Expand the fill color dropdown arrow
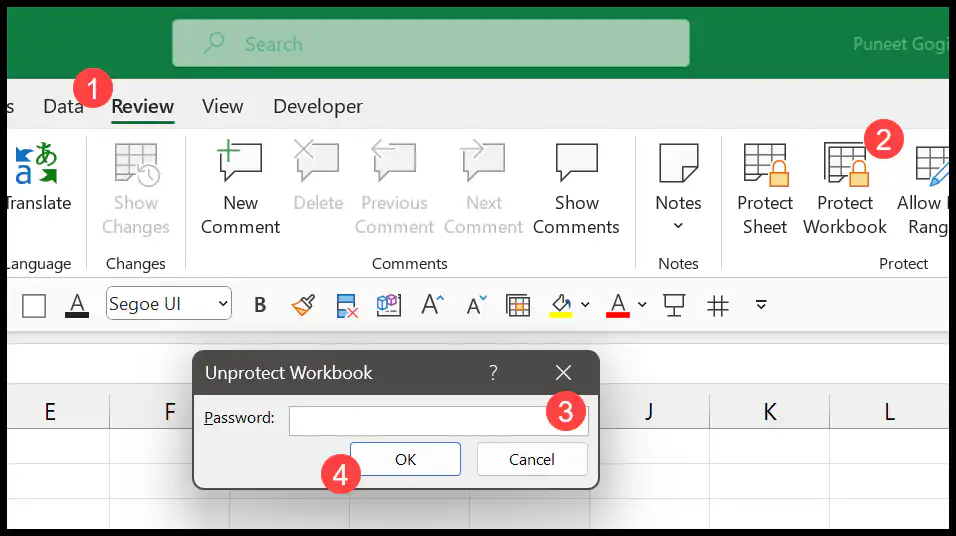This screenshot has height=536, width=956. click(x=585, y=304)
